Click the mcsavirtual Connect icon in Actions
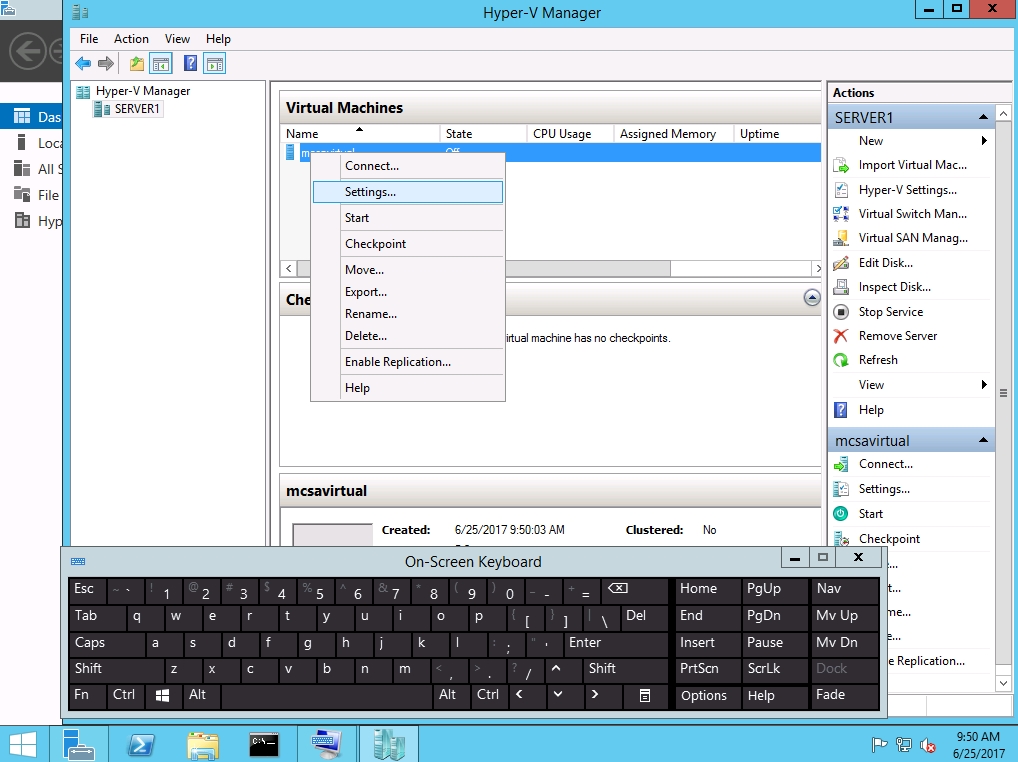 tap(841, 464)
